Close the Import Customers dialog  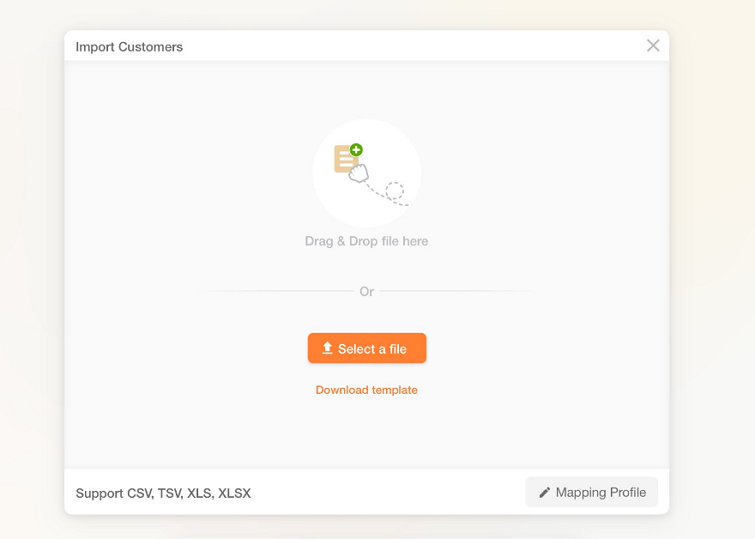[653, 46]
